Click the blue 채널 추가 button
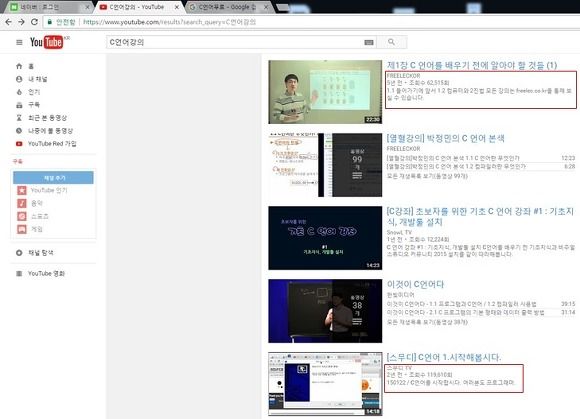Screen dimensions: 580x419 tap(53, 178)
